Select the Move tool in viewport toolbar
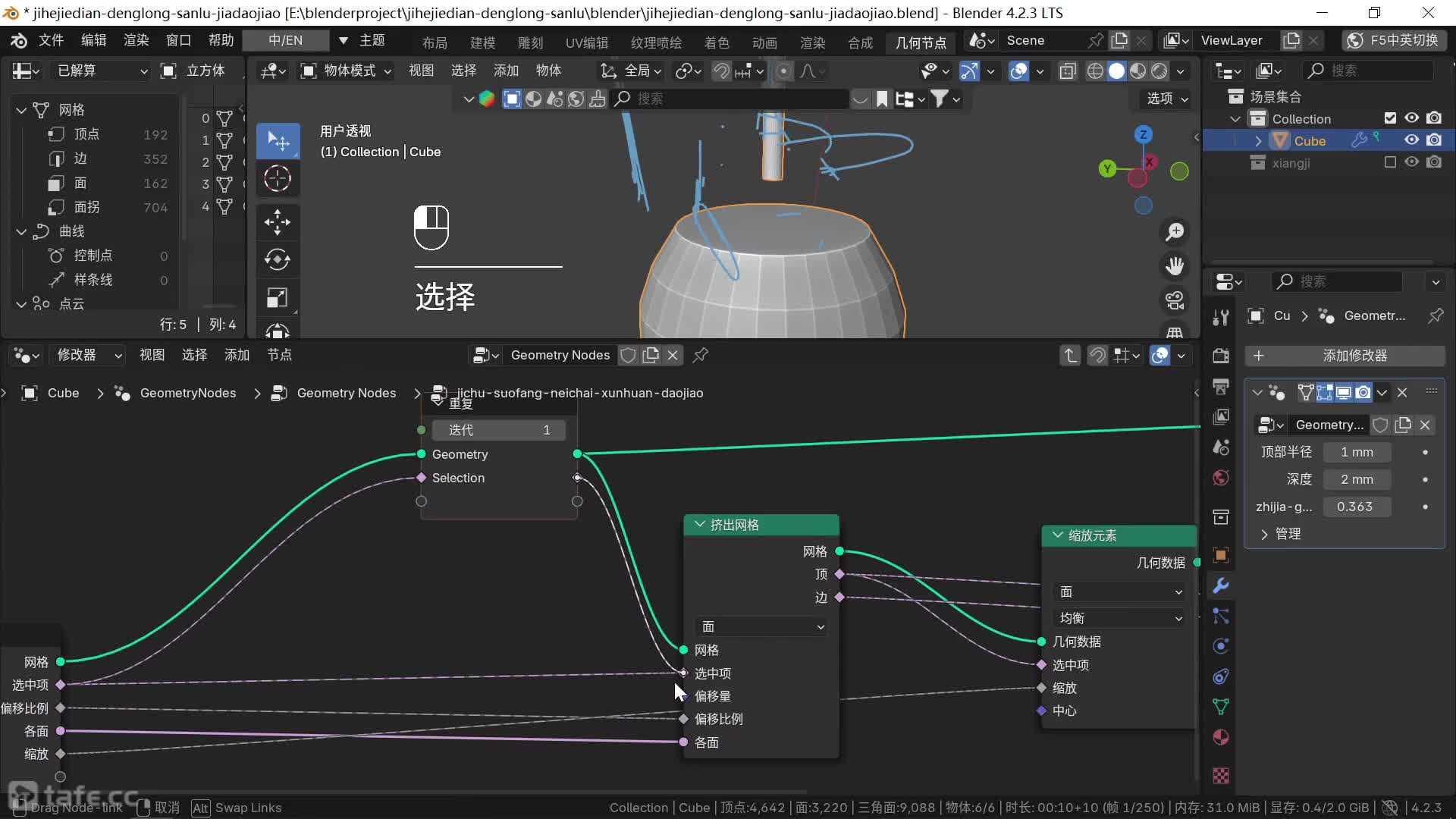 point(278,222)
